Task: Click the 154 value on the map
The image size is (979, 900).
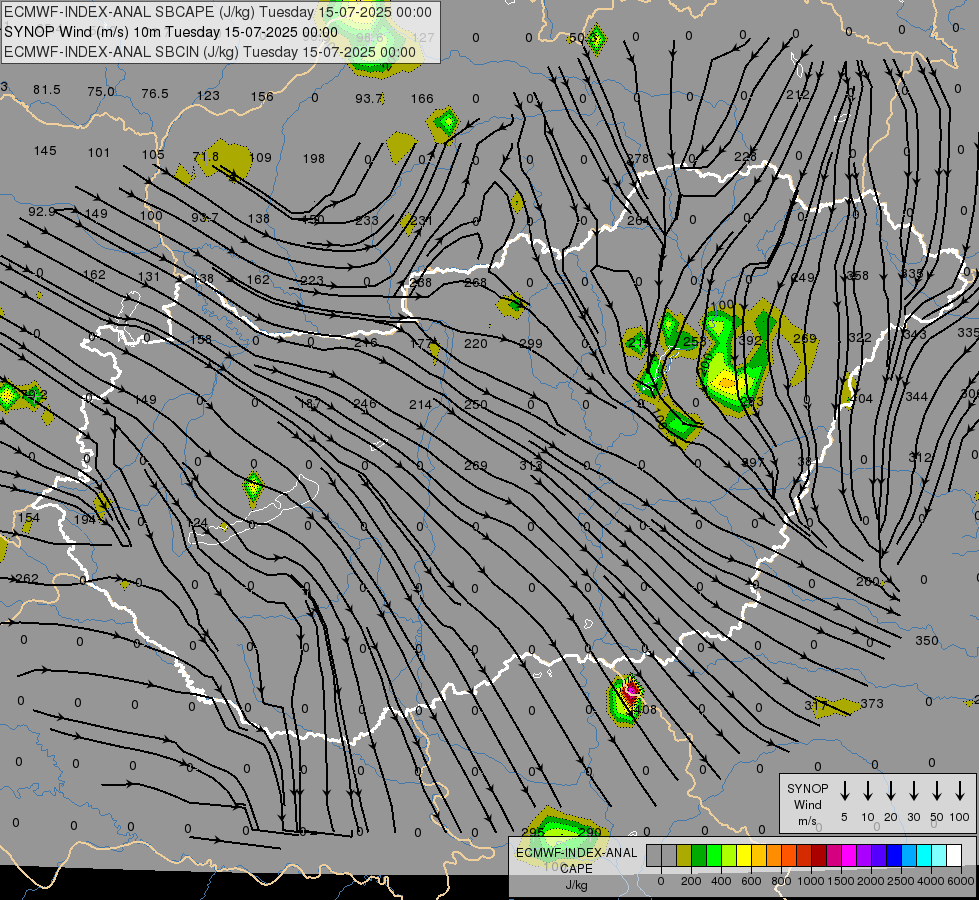Action: click(29, 518)
